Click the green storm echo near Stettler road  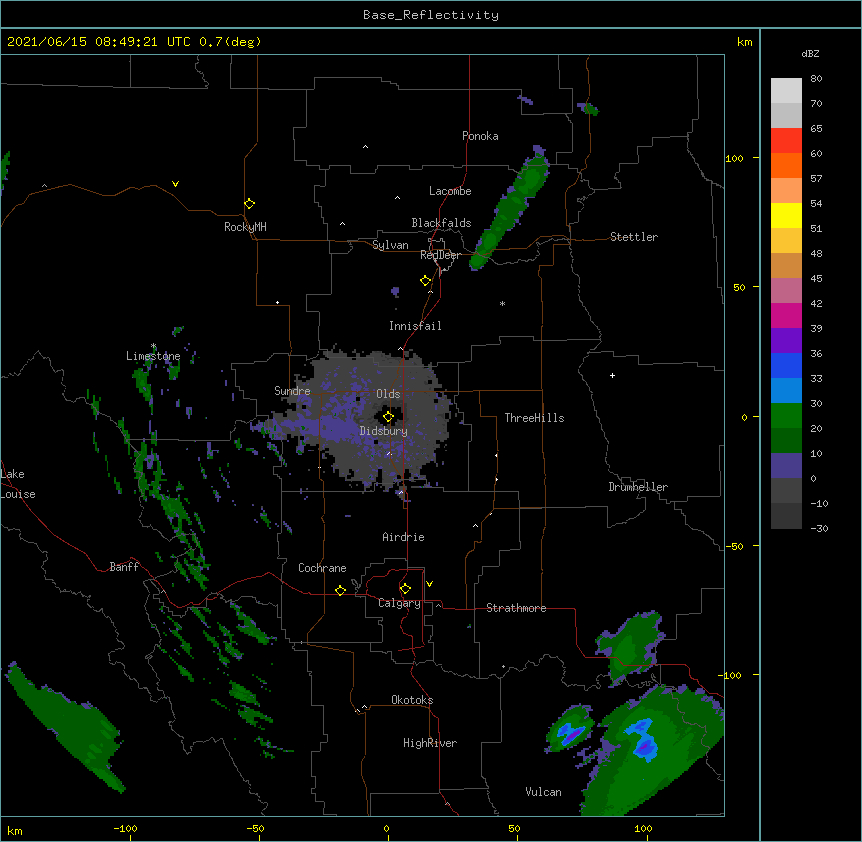click(510, 211)
